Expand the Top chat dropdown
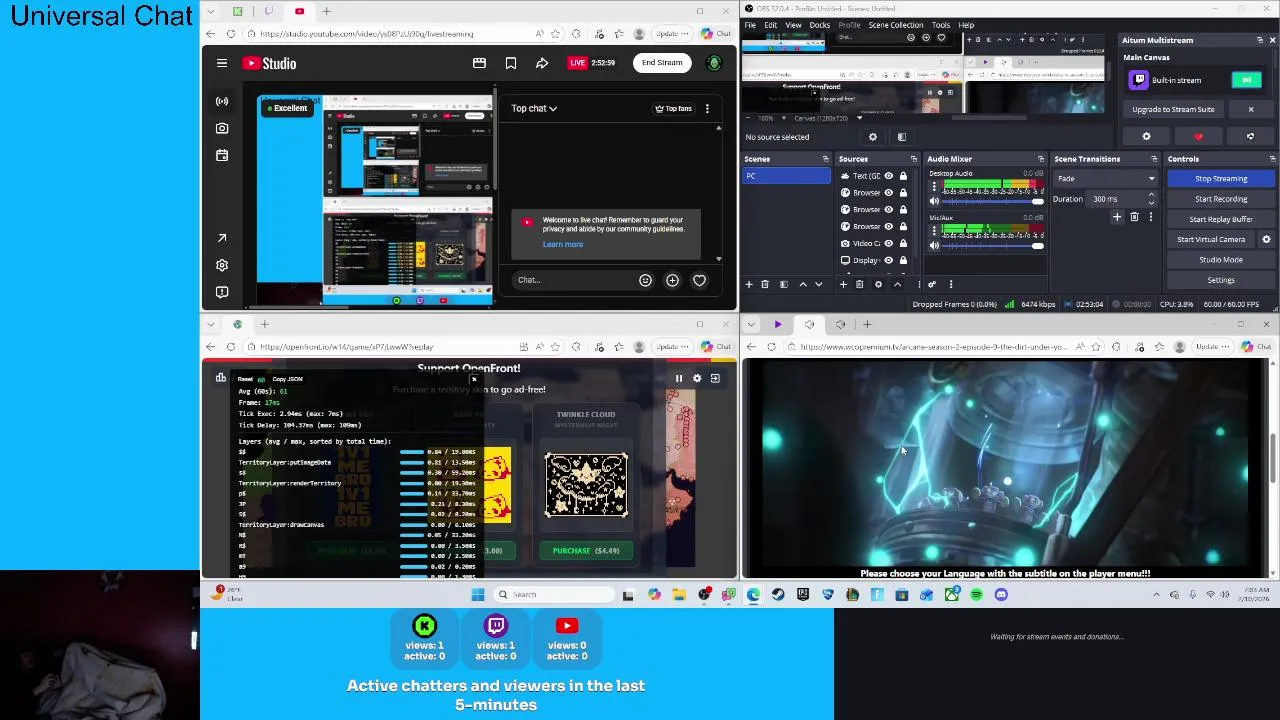The height and width of the screenshot is (720, 1280). click(x=534, y=108)
